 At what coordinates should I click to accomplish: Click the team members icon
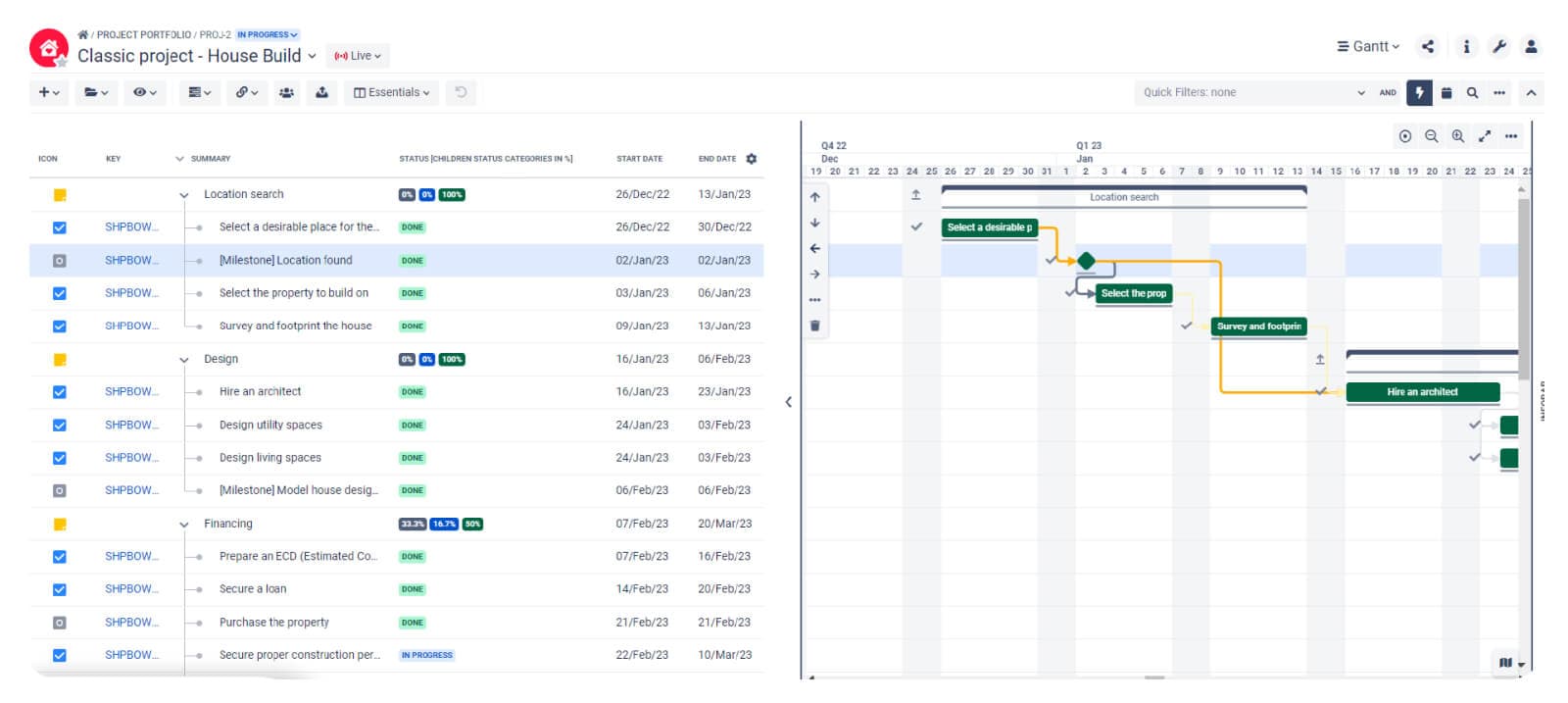click(x=286, y=92)
